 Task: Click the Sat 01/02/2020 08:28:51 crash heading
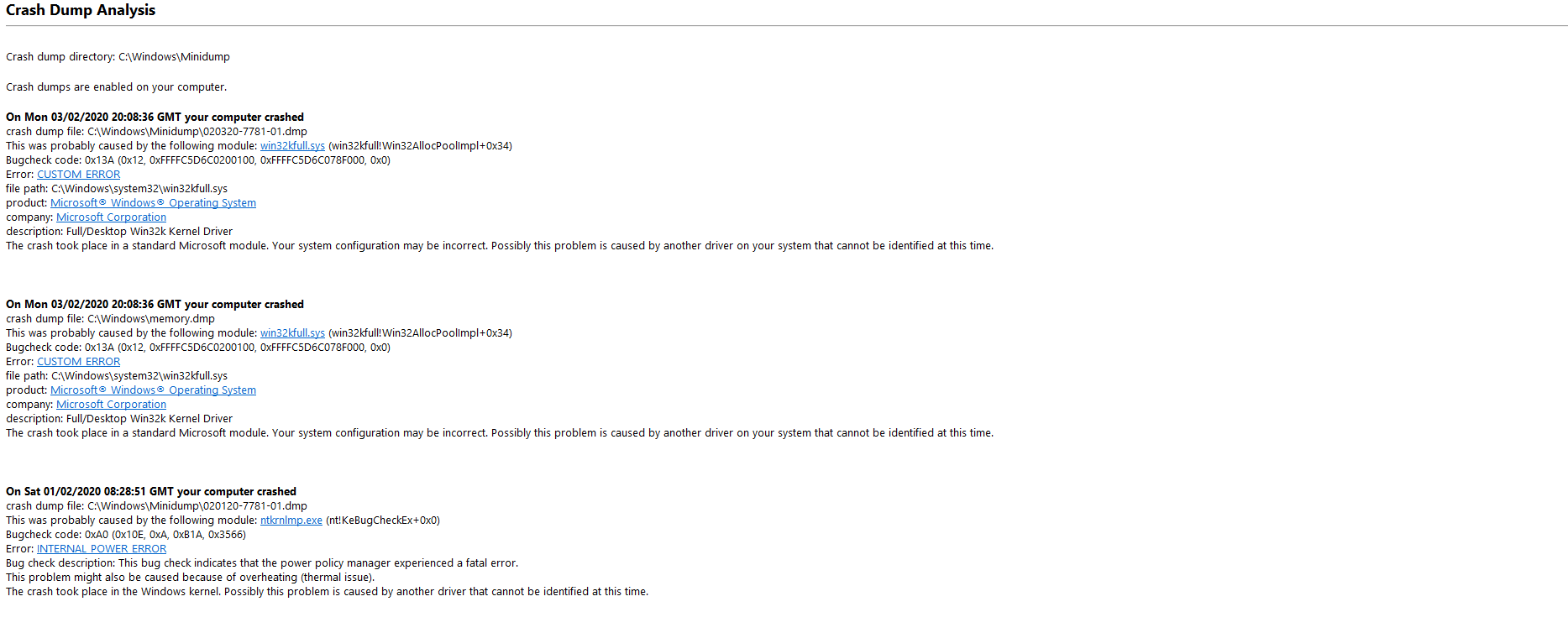point(151,492)
